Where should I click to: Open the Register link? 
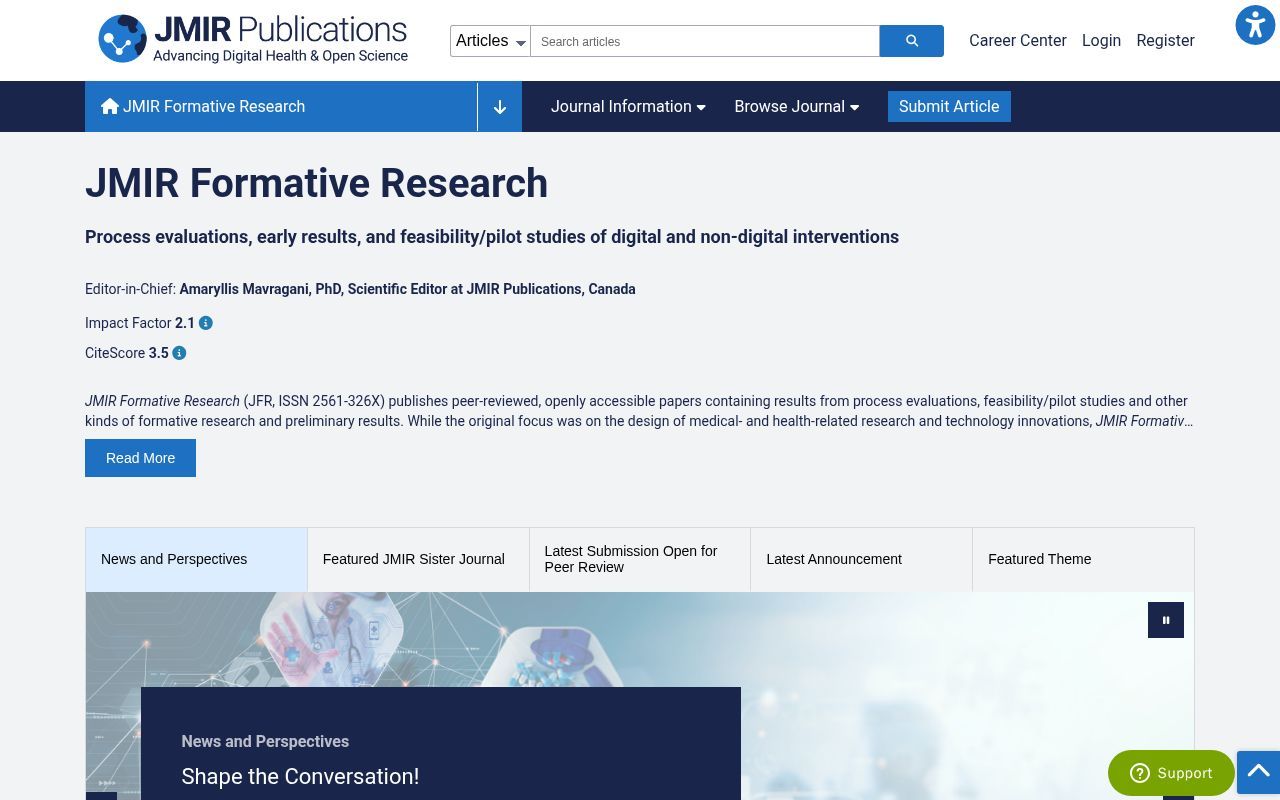point(1165,41)
